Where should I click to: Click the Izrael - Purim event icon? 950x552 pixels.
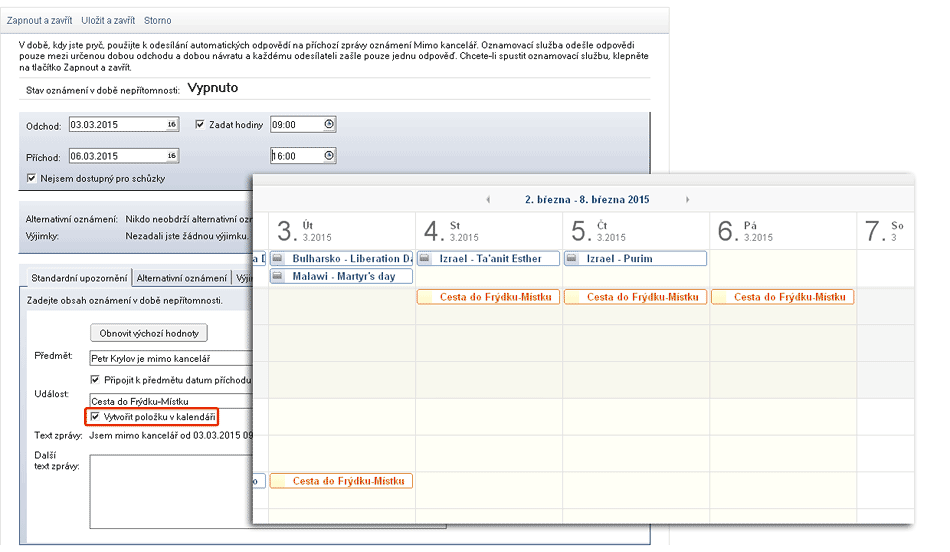573,259
